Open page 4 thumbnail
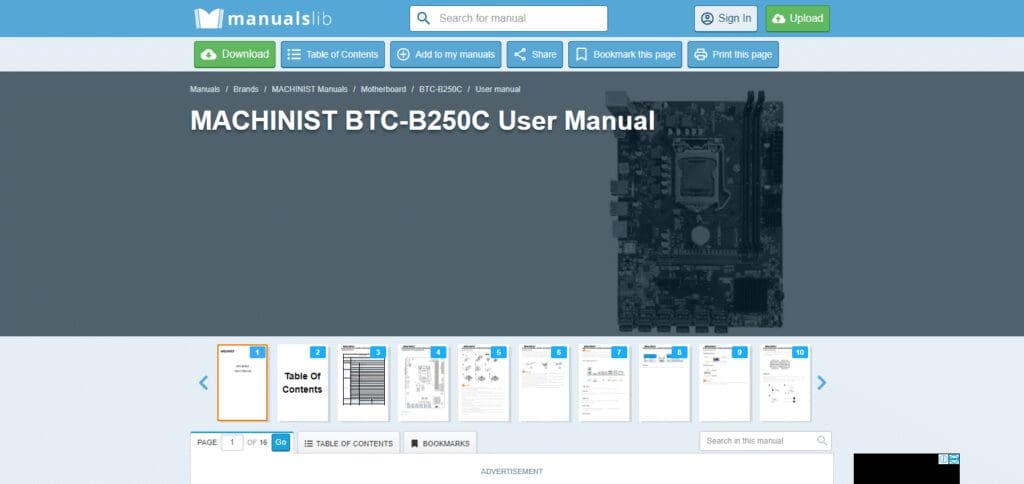Image resolution: width=1024 pixels, height=484 pixels. [423, 383]
